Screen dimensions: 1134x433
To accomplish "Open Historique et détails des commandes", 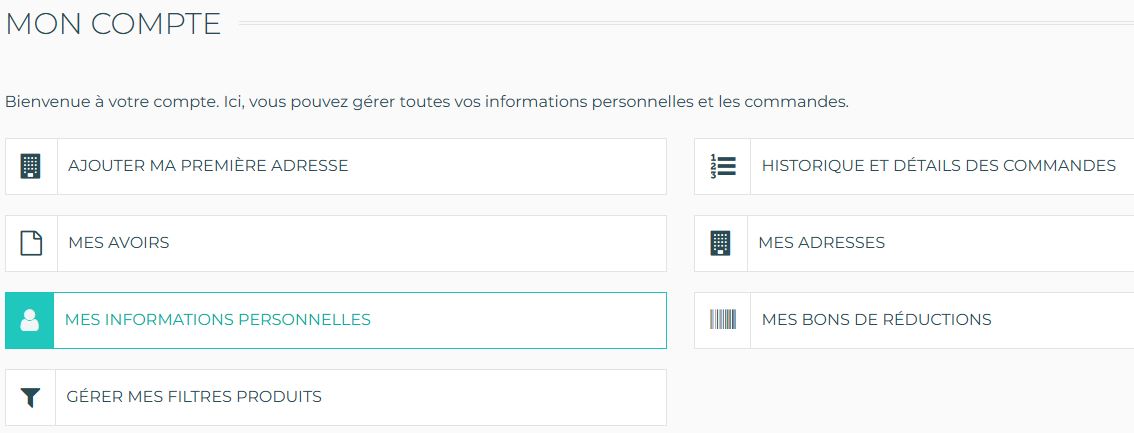I will tap(938, 166).
